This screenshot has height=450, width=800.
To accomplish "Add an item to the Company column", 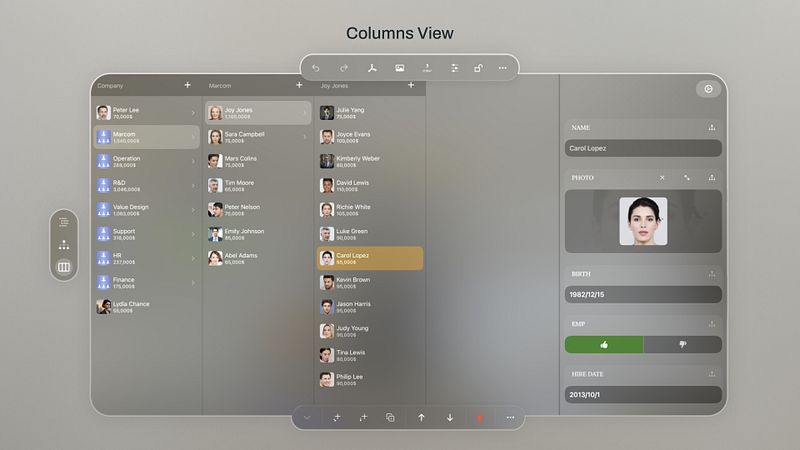I will click(187, 85).
